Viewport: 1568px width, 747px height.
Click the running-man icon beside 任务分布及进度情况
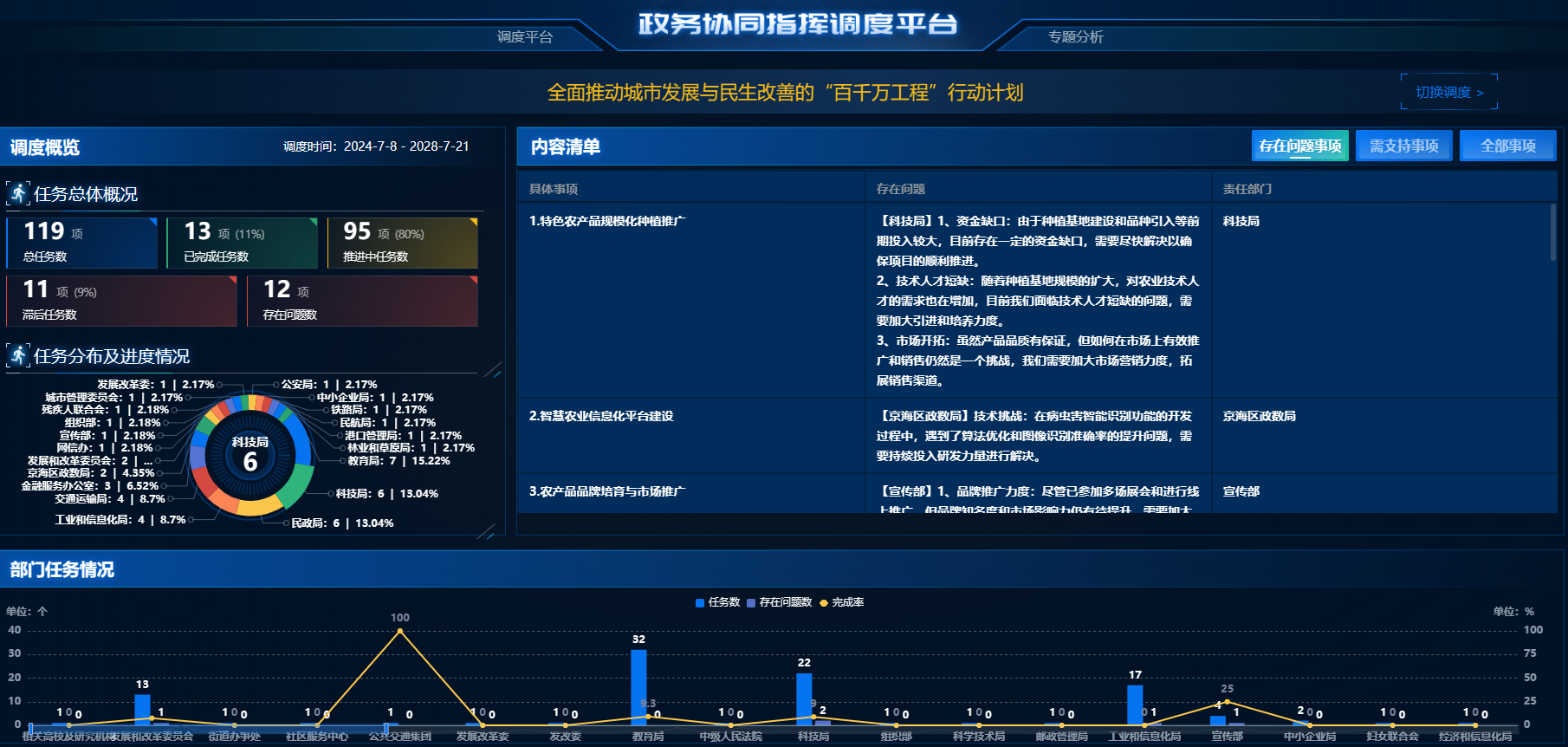18,355
